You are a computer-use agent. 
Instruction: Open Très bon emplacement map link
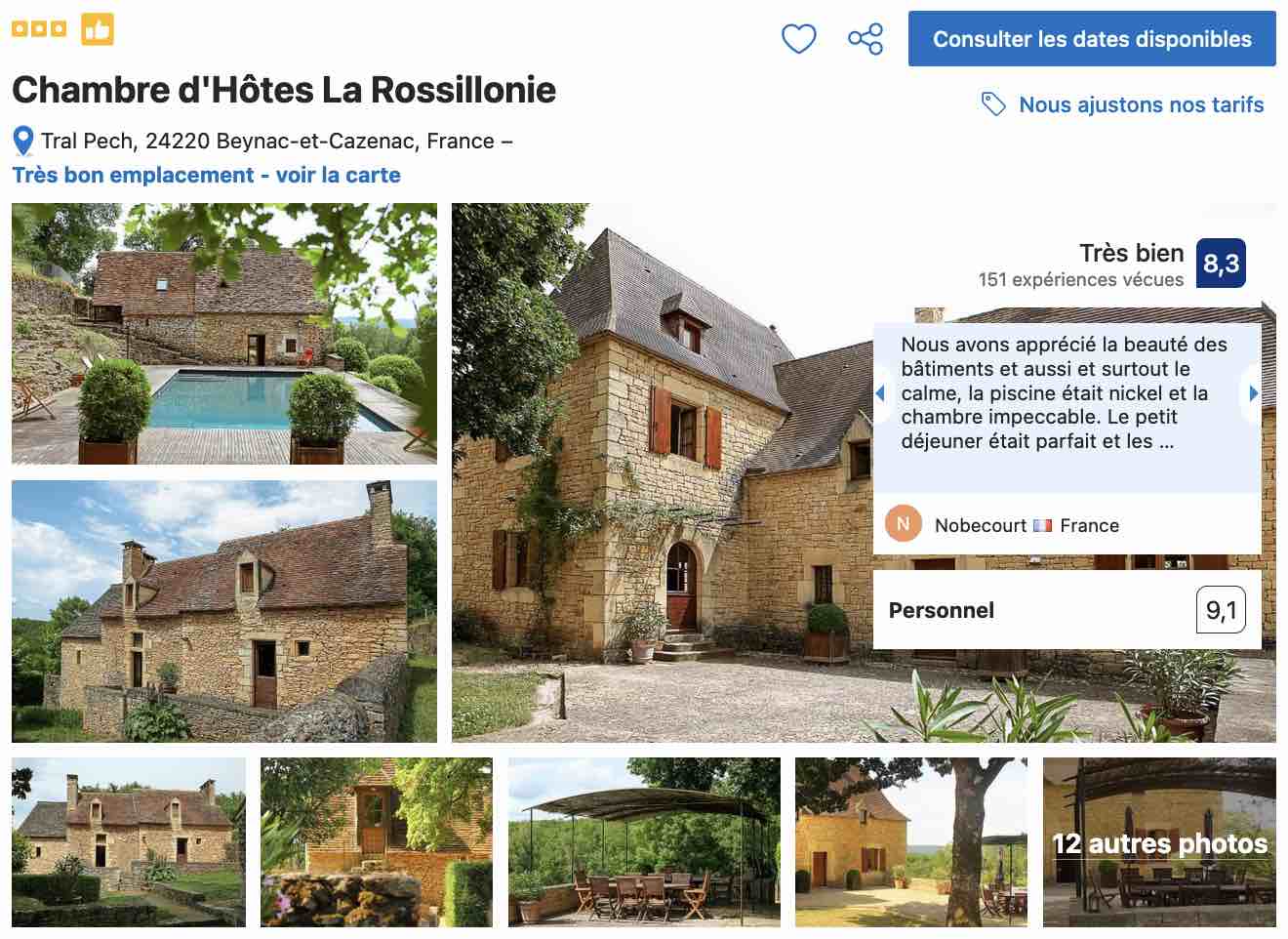206,175
